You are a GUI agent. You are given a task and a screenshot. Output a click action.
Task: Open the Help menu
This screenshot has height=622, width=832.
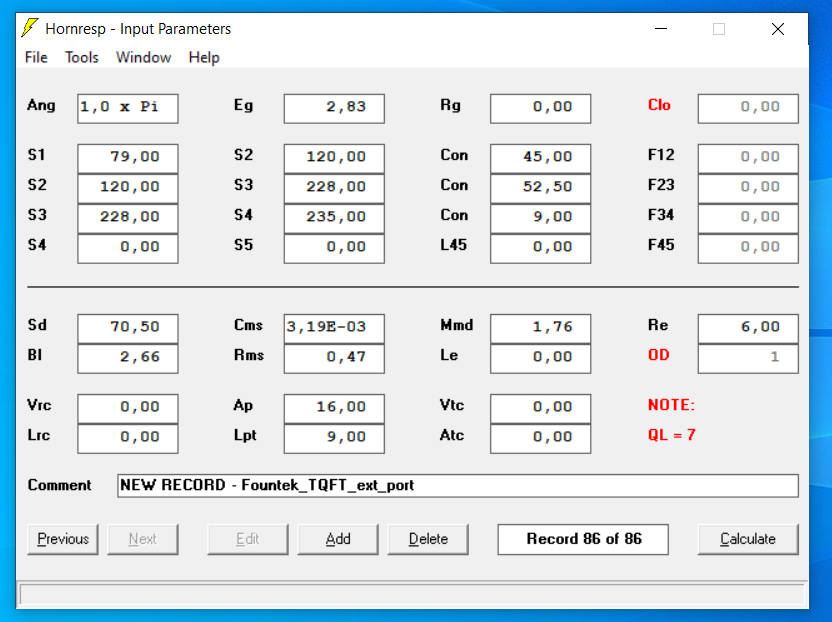(204, 57)
